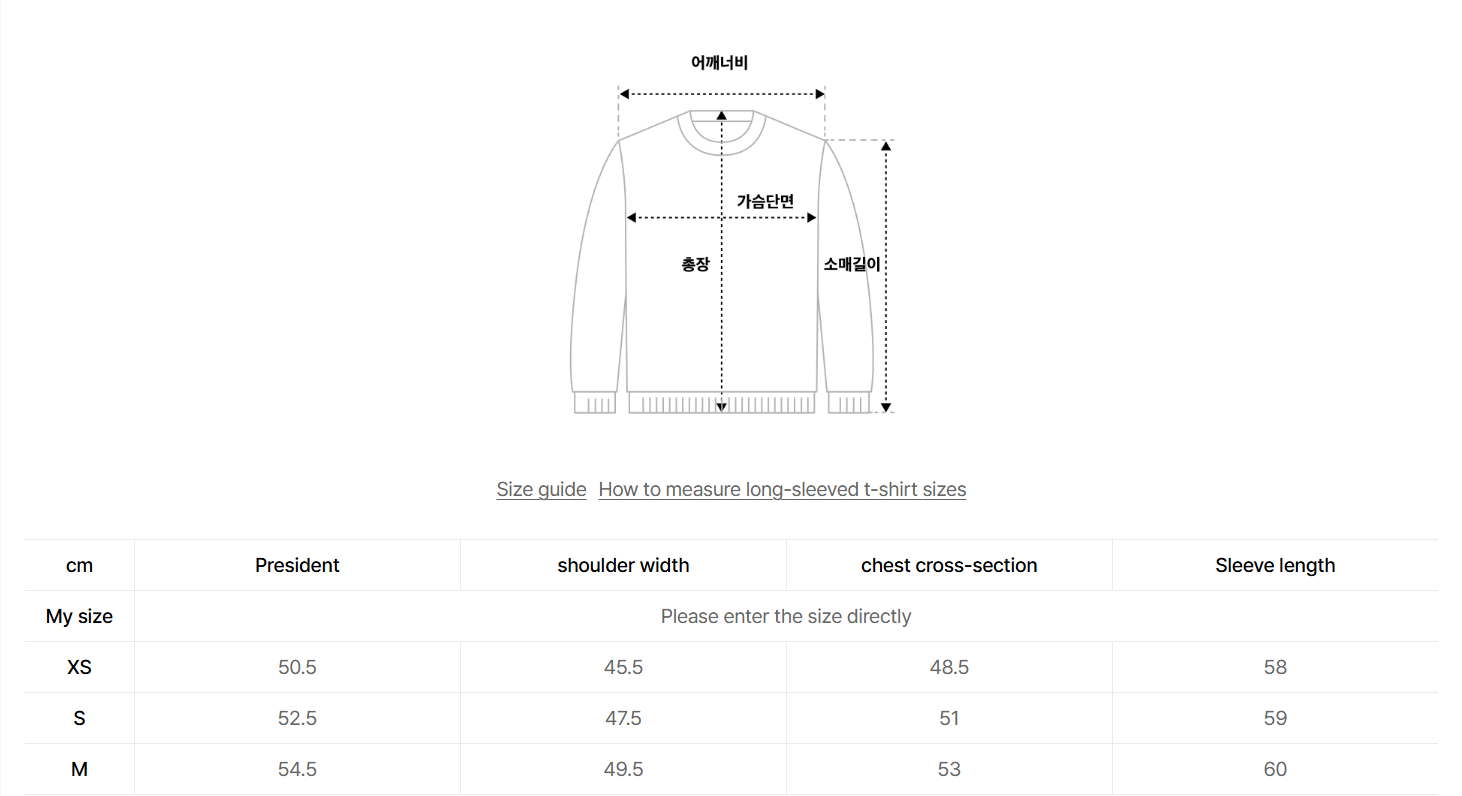
Task: Select the S size row label
Action: pos(79,718)
